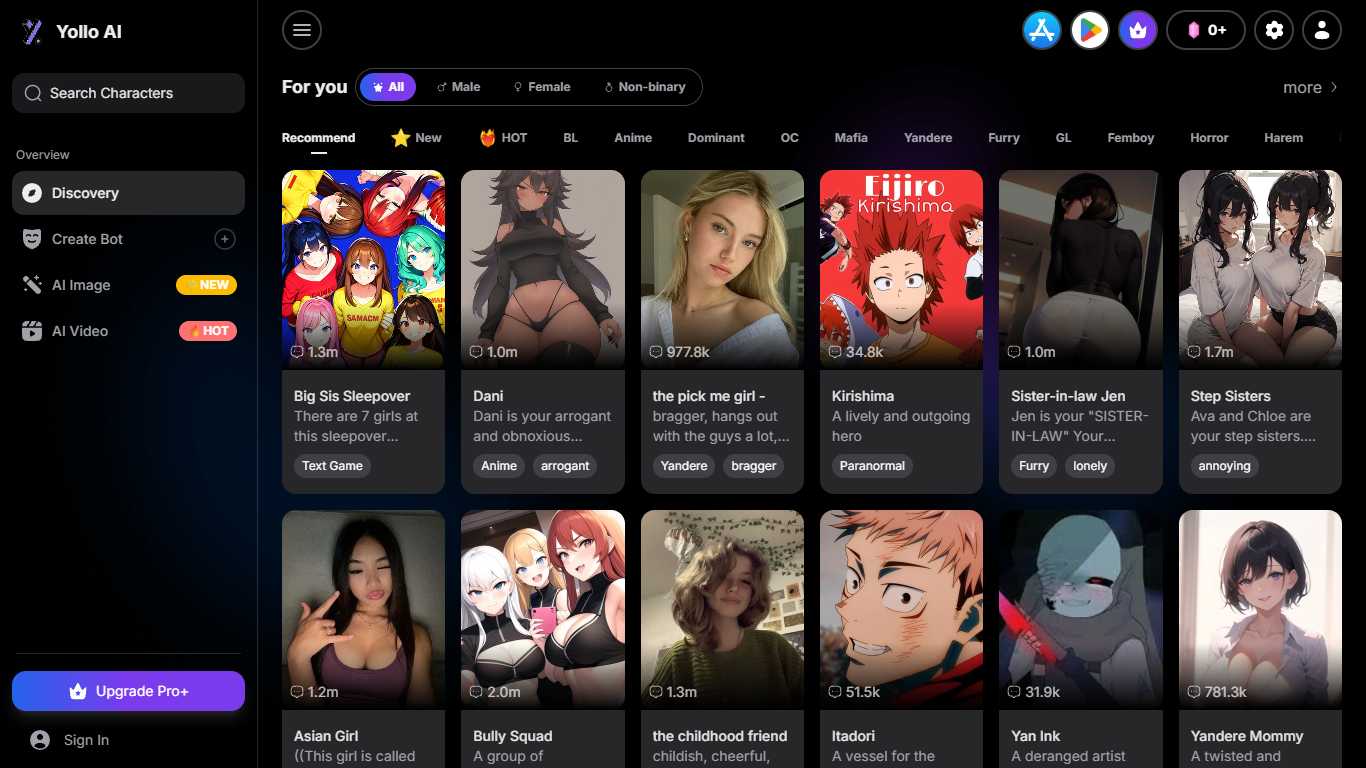
Task: Switch to the HOT category tab
Action: click(503, 138)
